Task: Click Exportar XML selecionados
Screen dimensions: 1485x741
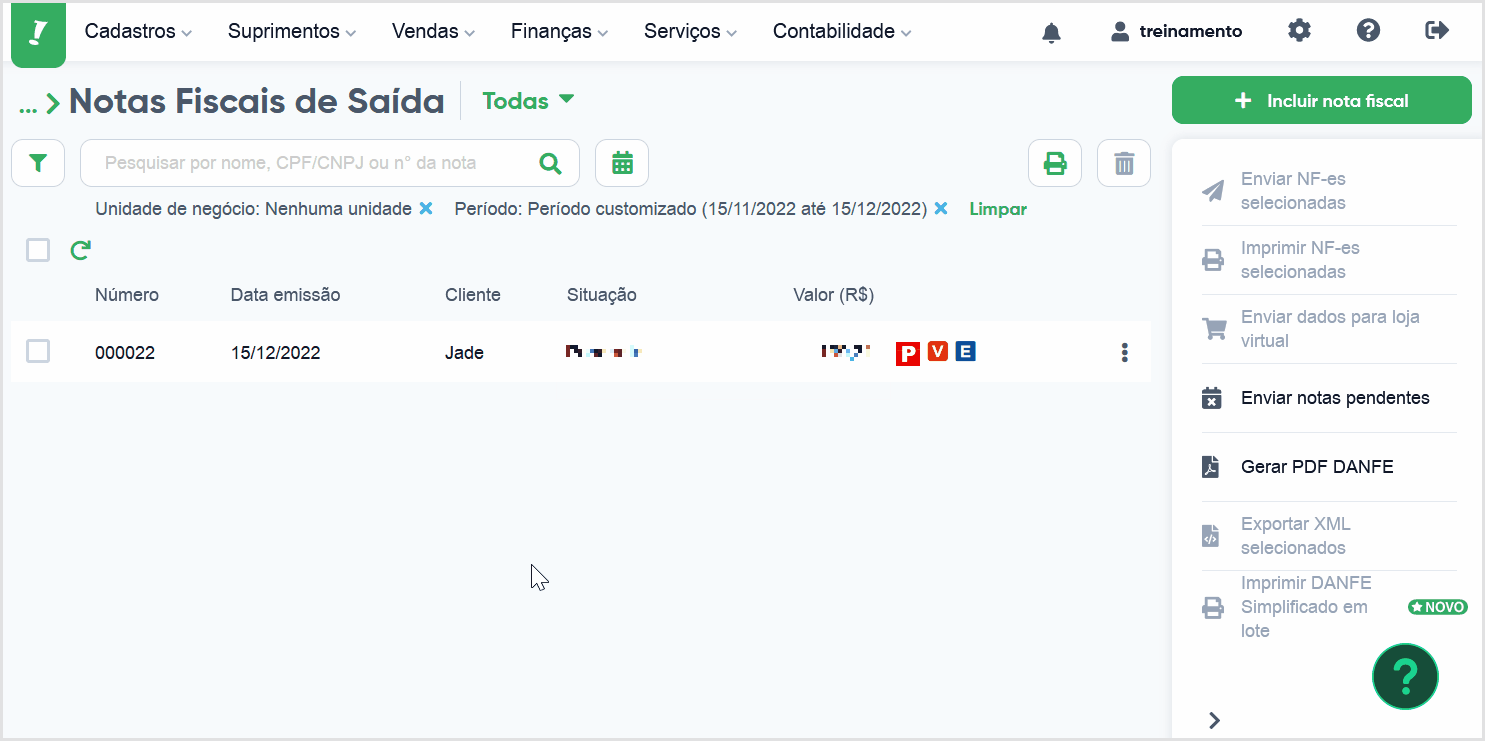Action: pos(1295,536)
